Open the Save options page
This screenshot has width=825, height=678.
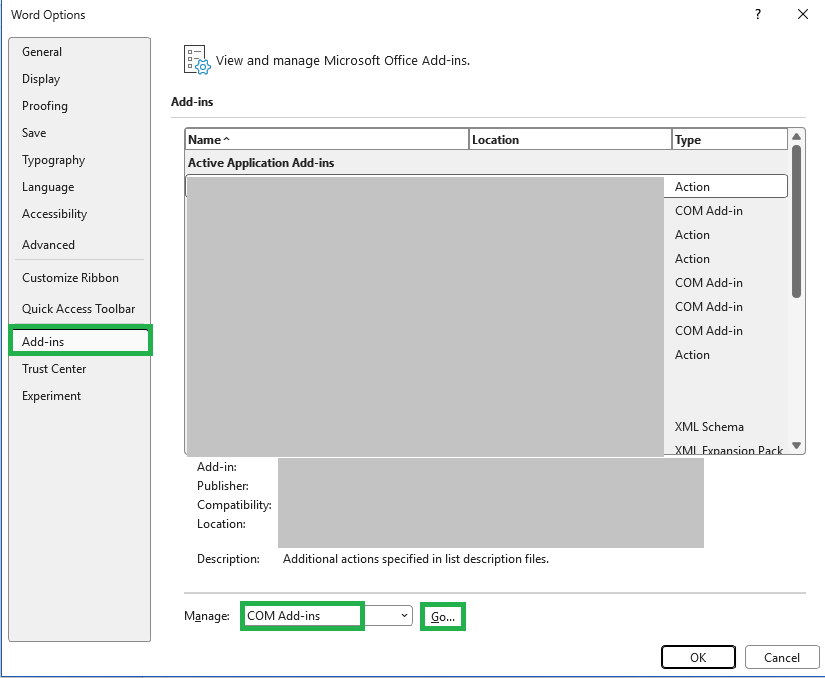point(79,133)
